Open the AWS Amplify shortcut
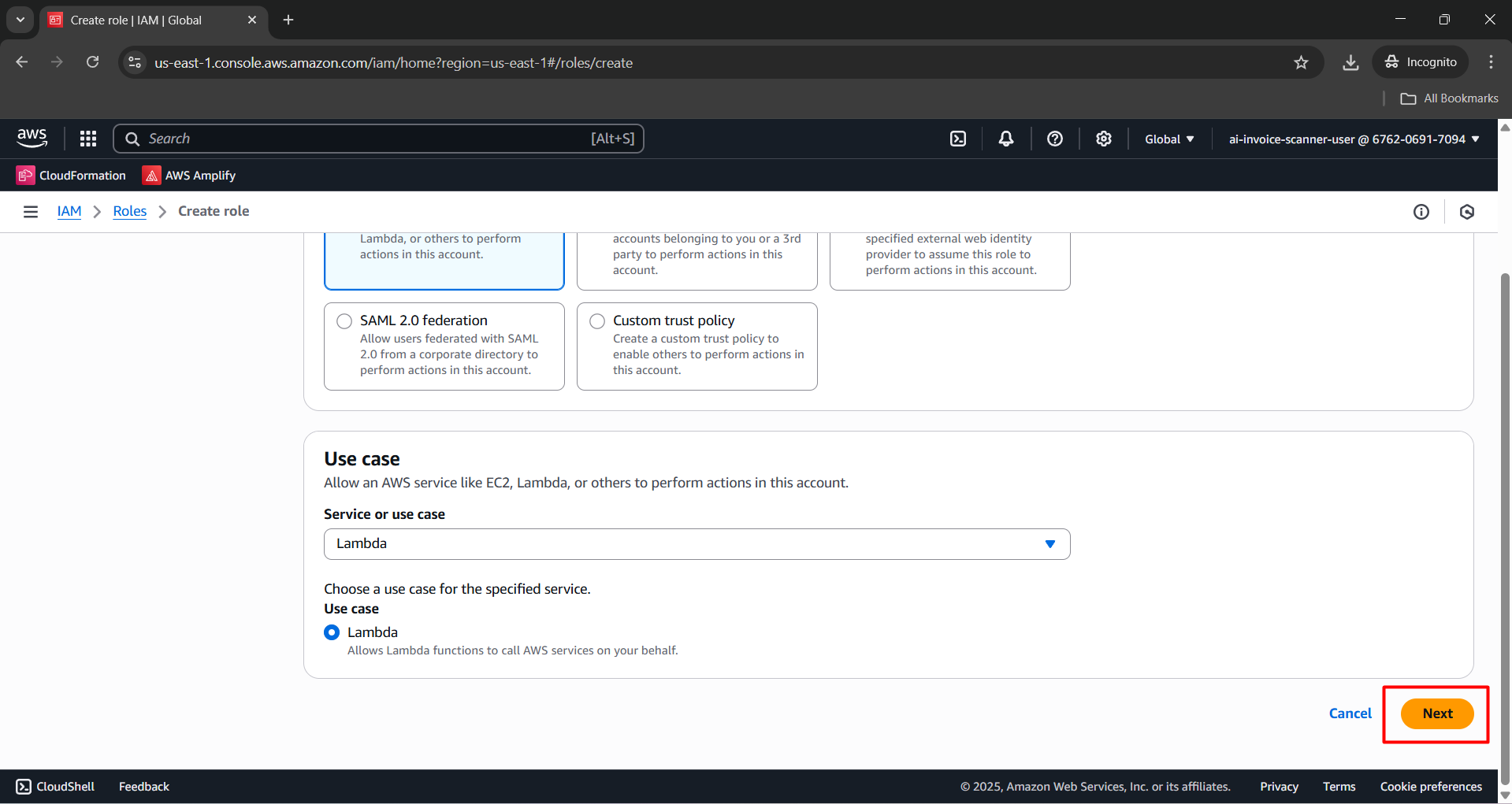1512x804 pixels. pos(189,175)
